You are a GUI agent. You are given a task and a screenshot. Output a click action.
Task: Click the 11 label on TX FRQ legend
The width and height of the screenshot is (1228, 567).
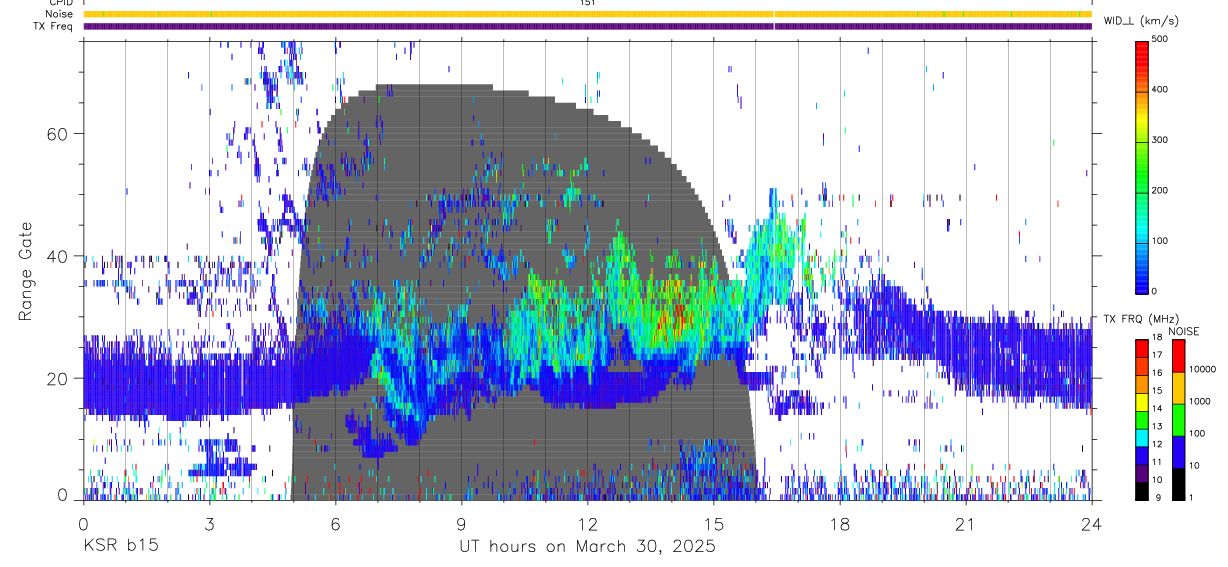click(x=1157, y=463)
